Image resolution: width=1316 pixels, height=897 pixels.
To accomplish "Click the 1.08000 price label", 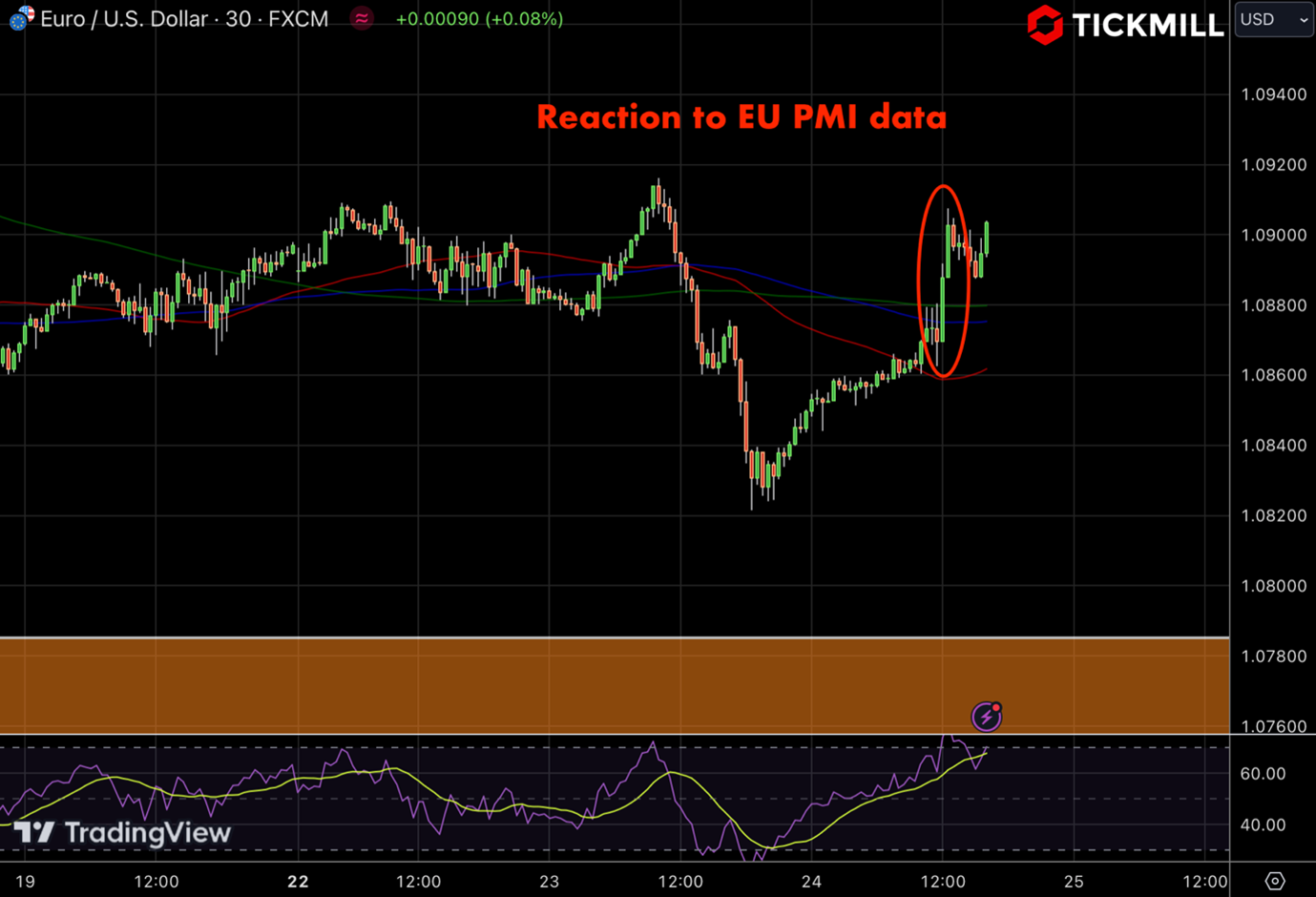I will [1274, 586].
